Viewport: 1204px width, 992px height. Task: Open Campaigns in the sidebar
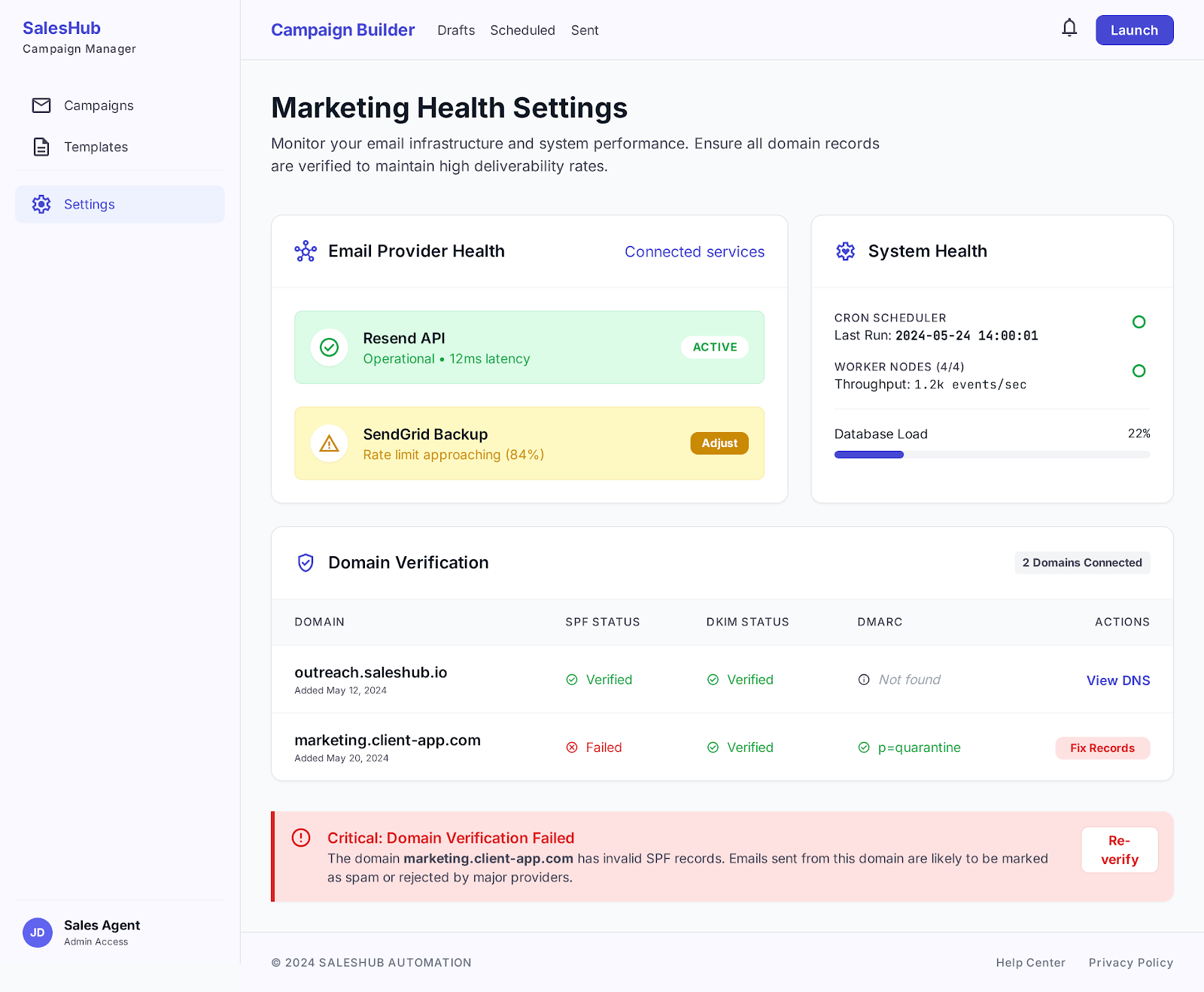(120, 105)
